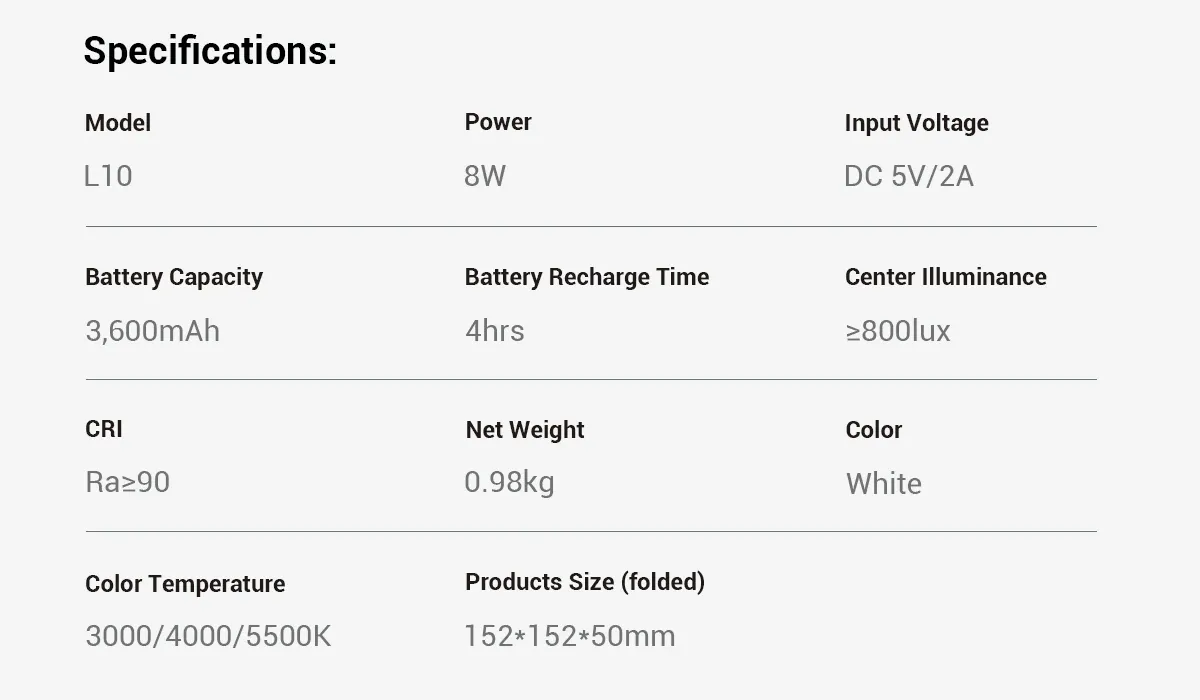The height and width of the screenshot is (700, 1200).
Task: Select the ≥800lux value
Action: (897, 331)
